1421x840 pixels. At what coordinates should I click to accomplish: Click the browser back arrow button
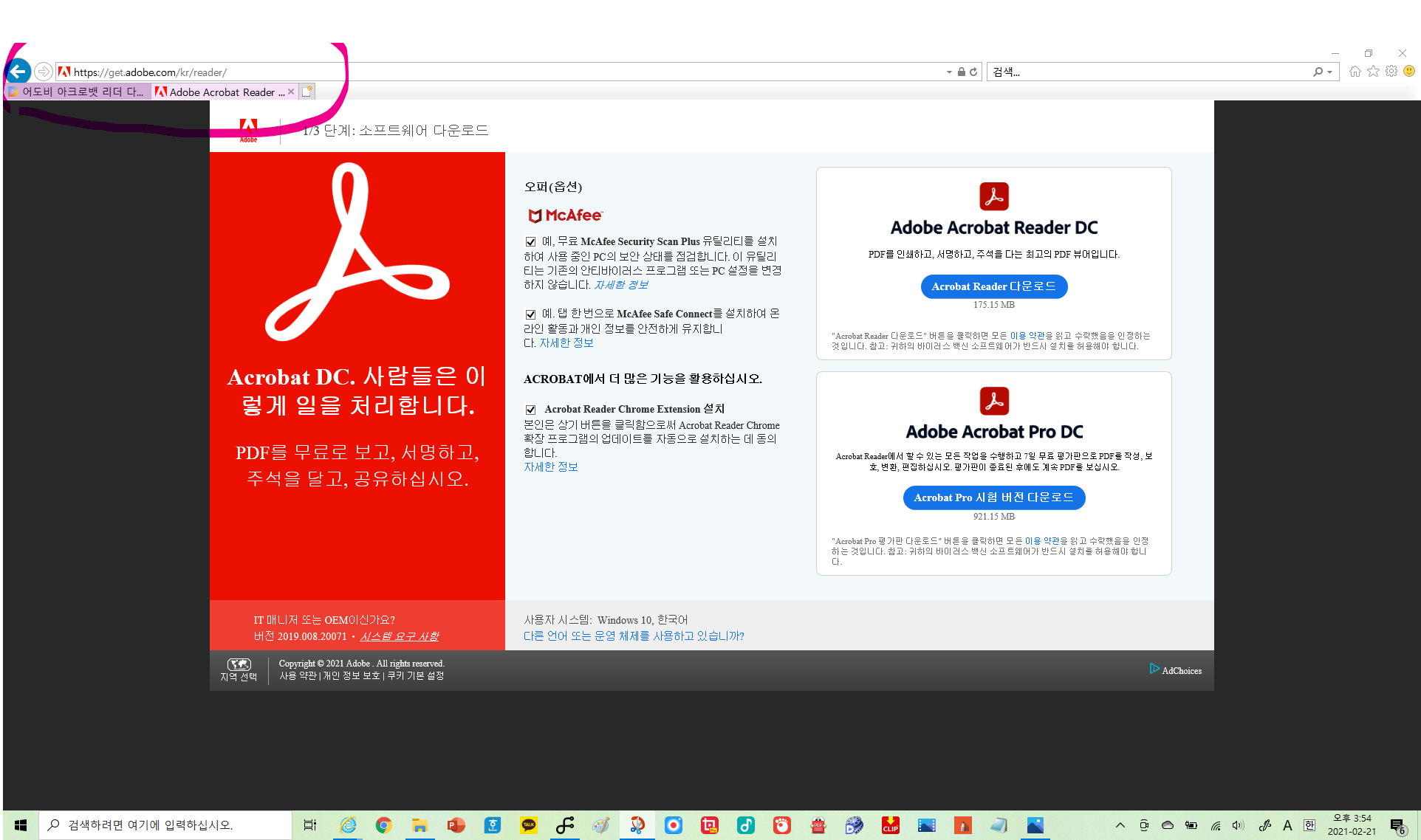[18, 72]
